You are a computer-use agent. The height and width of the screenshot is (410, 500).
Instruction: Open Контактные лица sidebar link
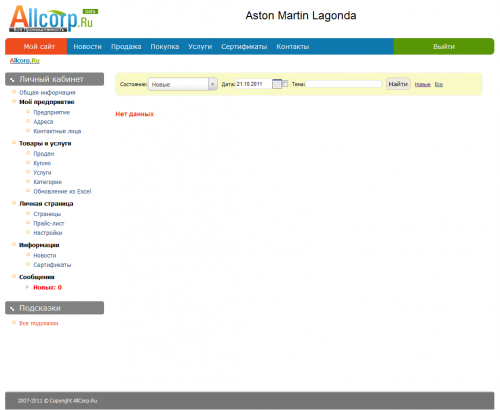pyautogui.click(x=57, y=131)
